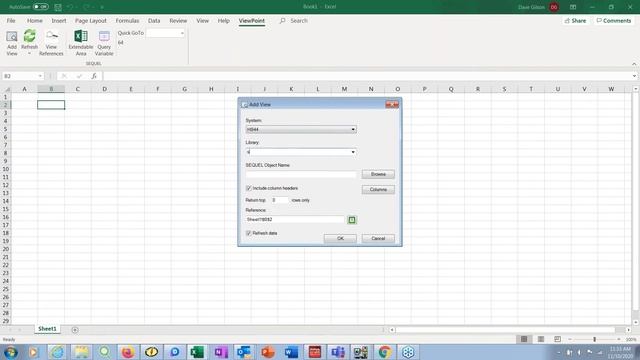The height and width of the screenshot is (360, 640).
Task: Toggle the AutoSave switch
Action: click(x=40, y=7)
